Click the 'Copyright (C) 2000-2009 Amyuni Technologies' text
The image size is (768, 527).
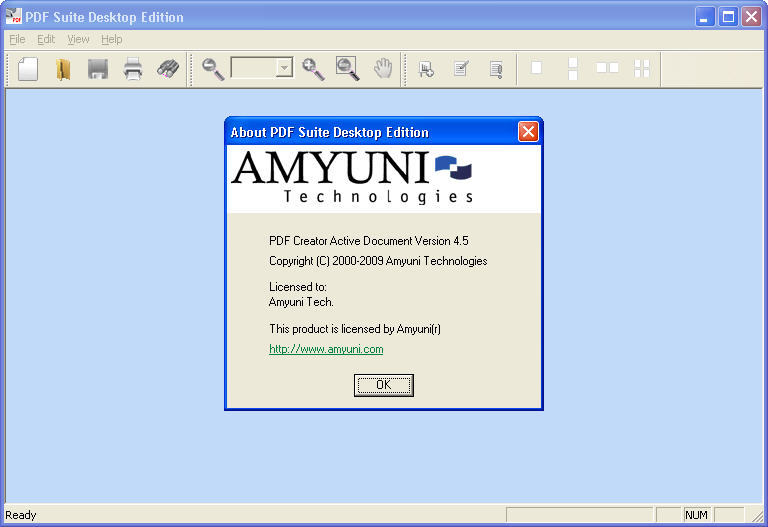(378, 261)
